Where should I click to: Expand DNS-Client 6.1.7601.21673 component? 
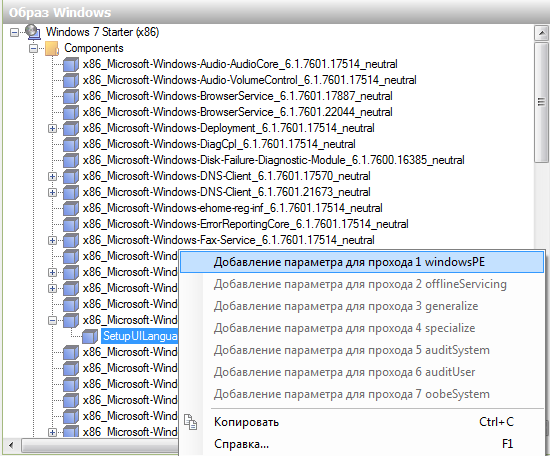pos(52,193)
